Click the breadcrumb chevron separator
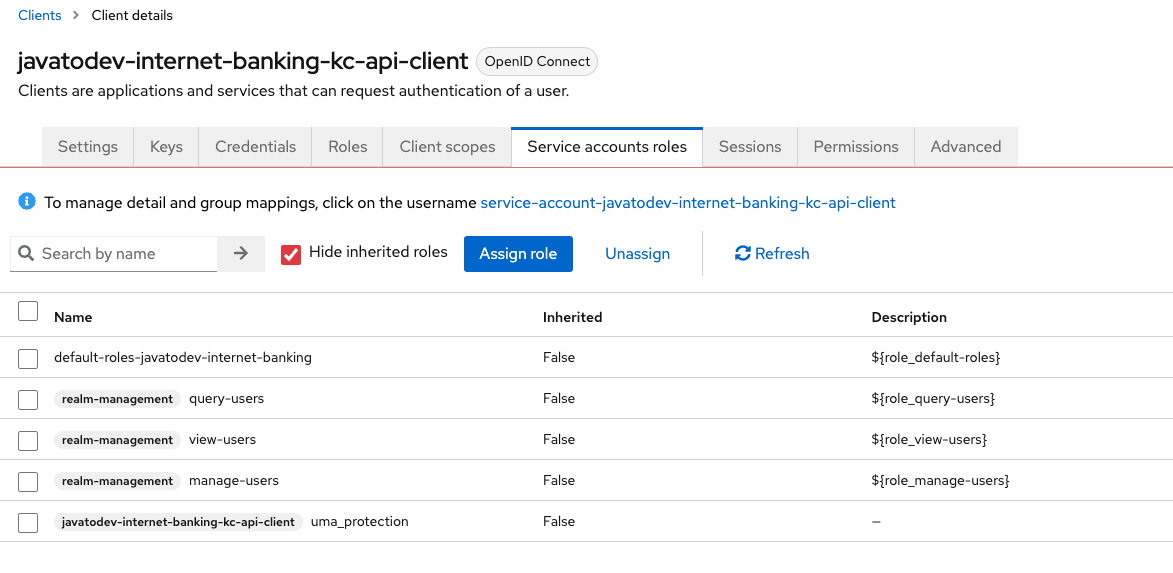1173x573 pixels. pos(76,15)
